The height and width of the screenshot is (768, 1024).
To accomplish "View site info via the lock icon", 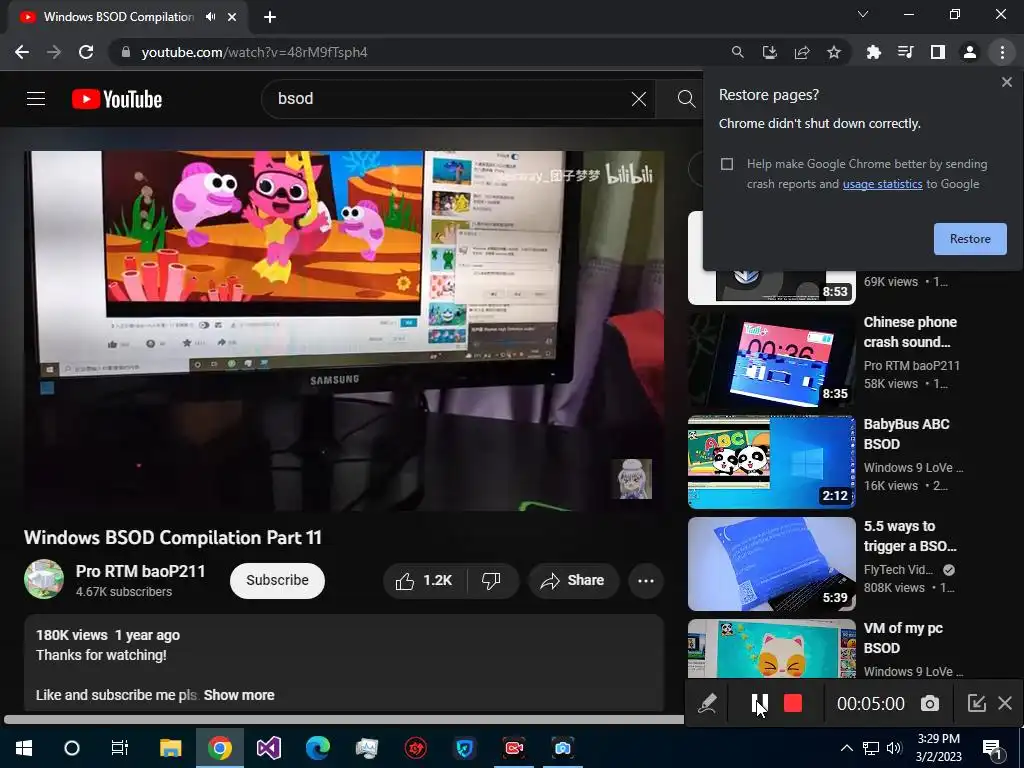I will (x=126, y=52).
